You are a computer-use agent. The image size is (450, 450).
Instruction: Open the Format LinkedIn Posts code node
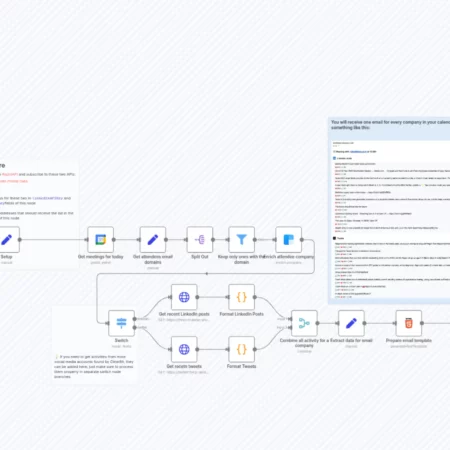[242, 297]
